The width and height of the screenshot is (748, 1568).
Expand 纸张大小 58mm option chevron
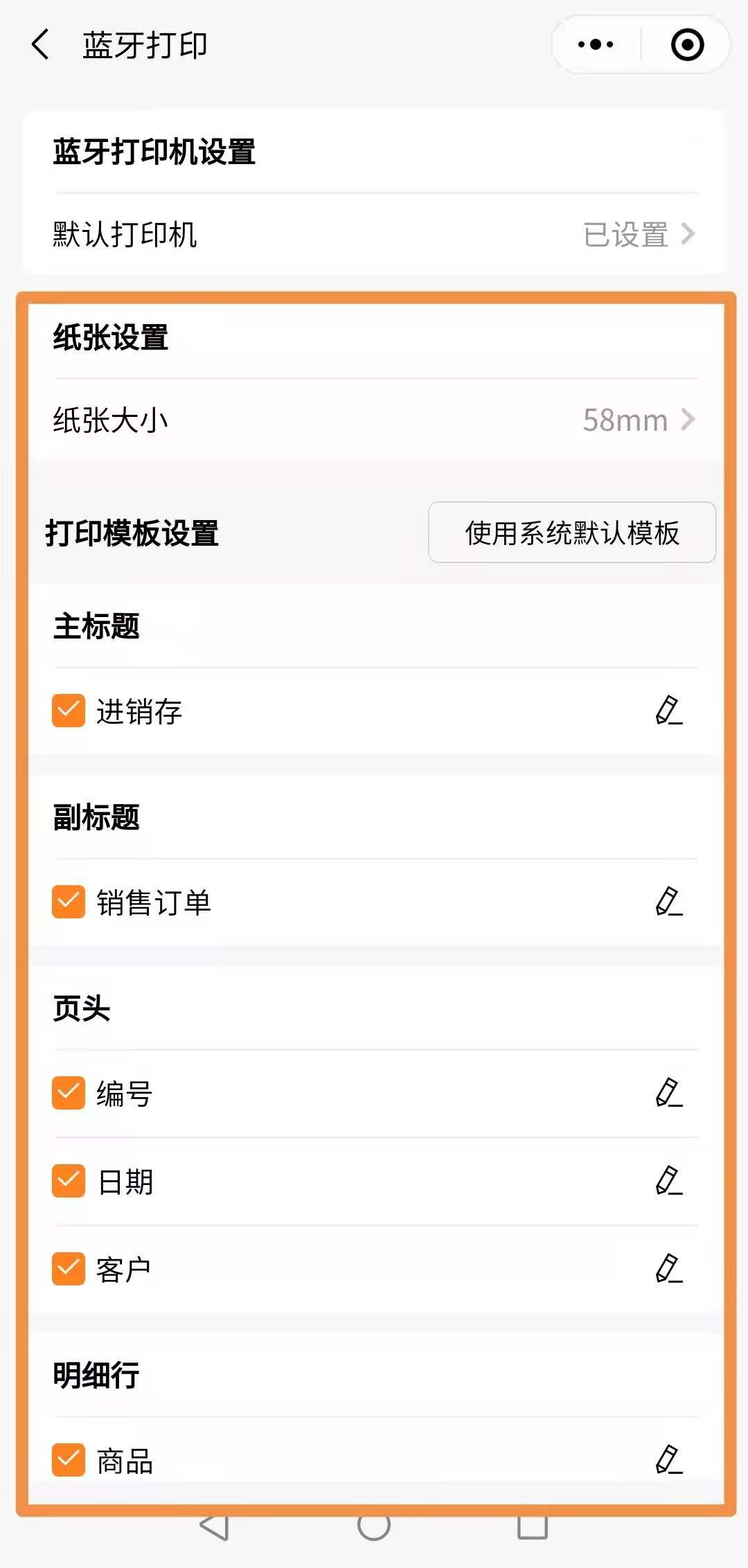687,420
